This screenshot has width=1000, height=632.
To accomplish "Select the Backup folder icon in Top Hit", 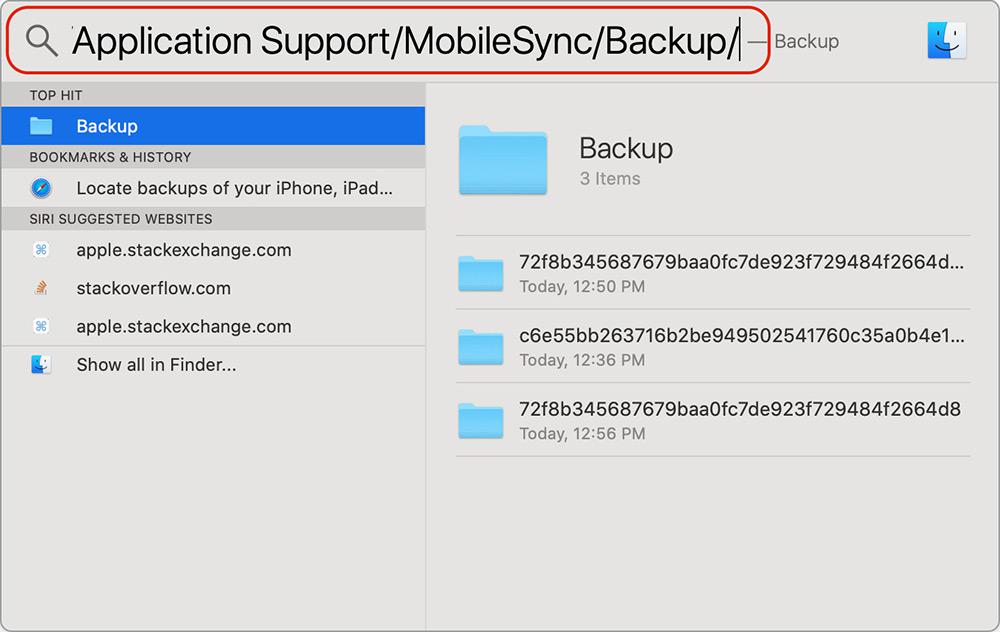I will click(41, 126).
